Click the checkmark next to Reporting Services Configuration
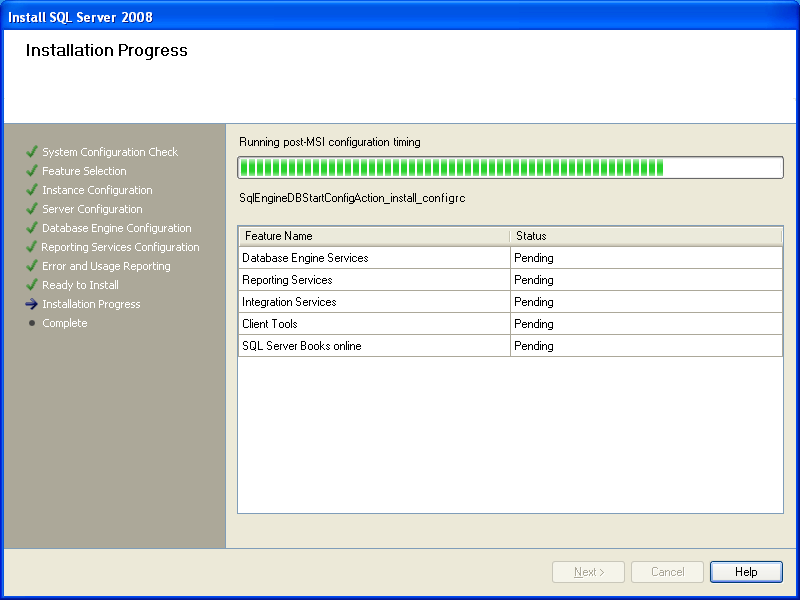800x600 pixels. click(x=32, y=247)
